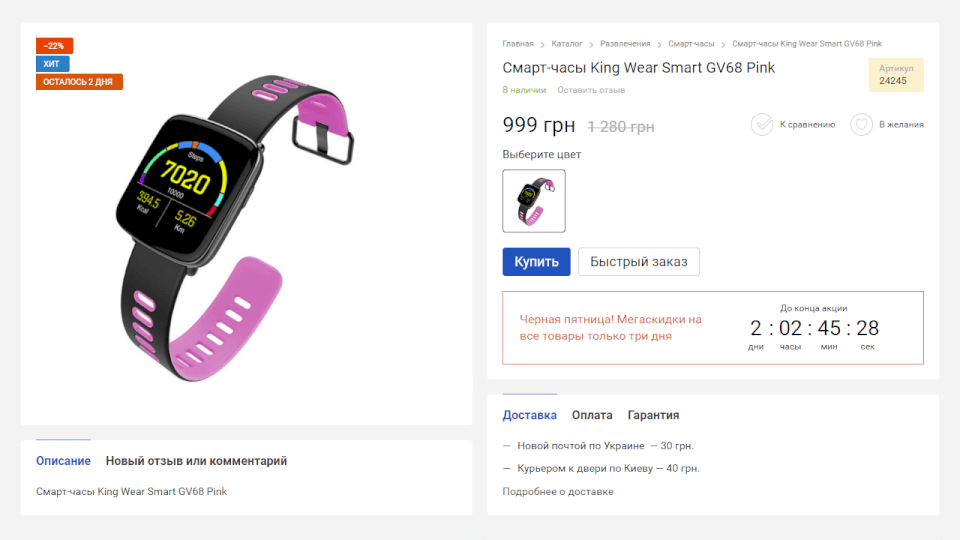Open the Описание tab
The image size is (960, 540).
click(x=63, y=461)
